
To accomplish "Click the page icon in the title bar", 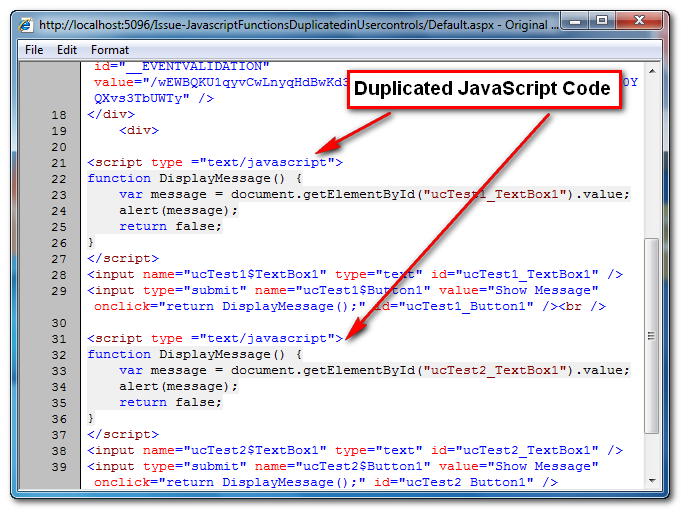I will pos(26,24).
